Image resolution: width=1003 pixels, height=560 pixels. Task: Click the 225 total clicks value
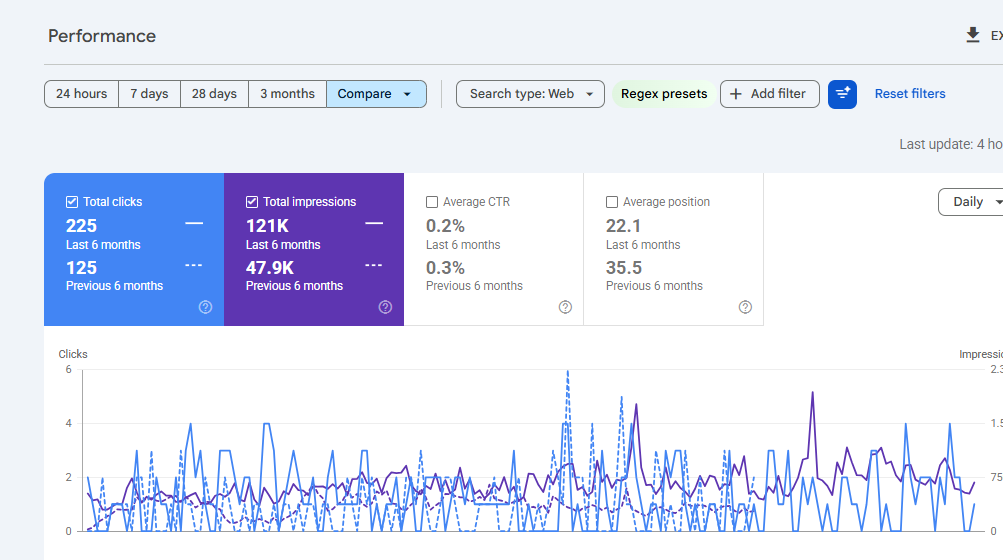pos(81,226)
